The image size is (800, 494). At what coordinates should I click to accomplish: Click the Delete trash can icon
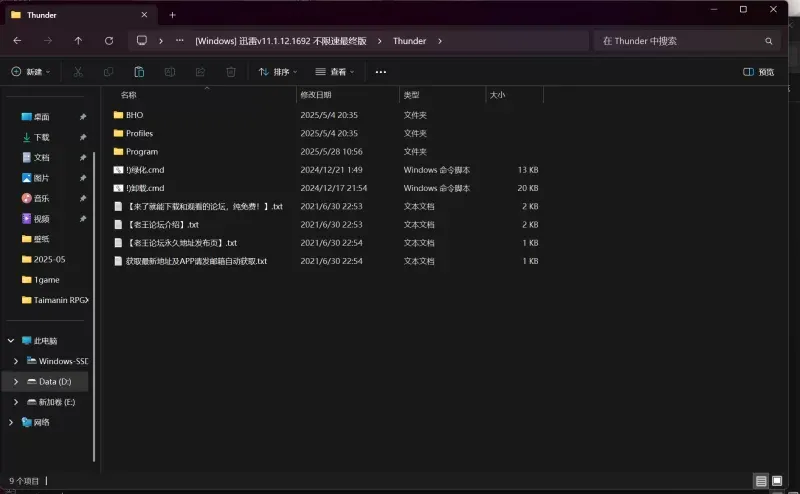pyautogui.click(x=231, y=72)
